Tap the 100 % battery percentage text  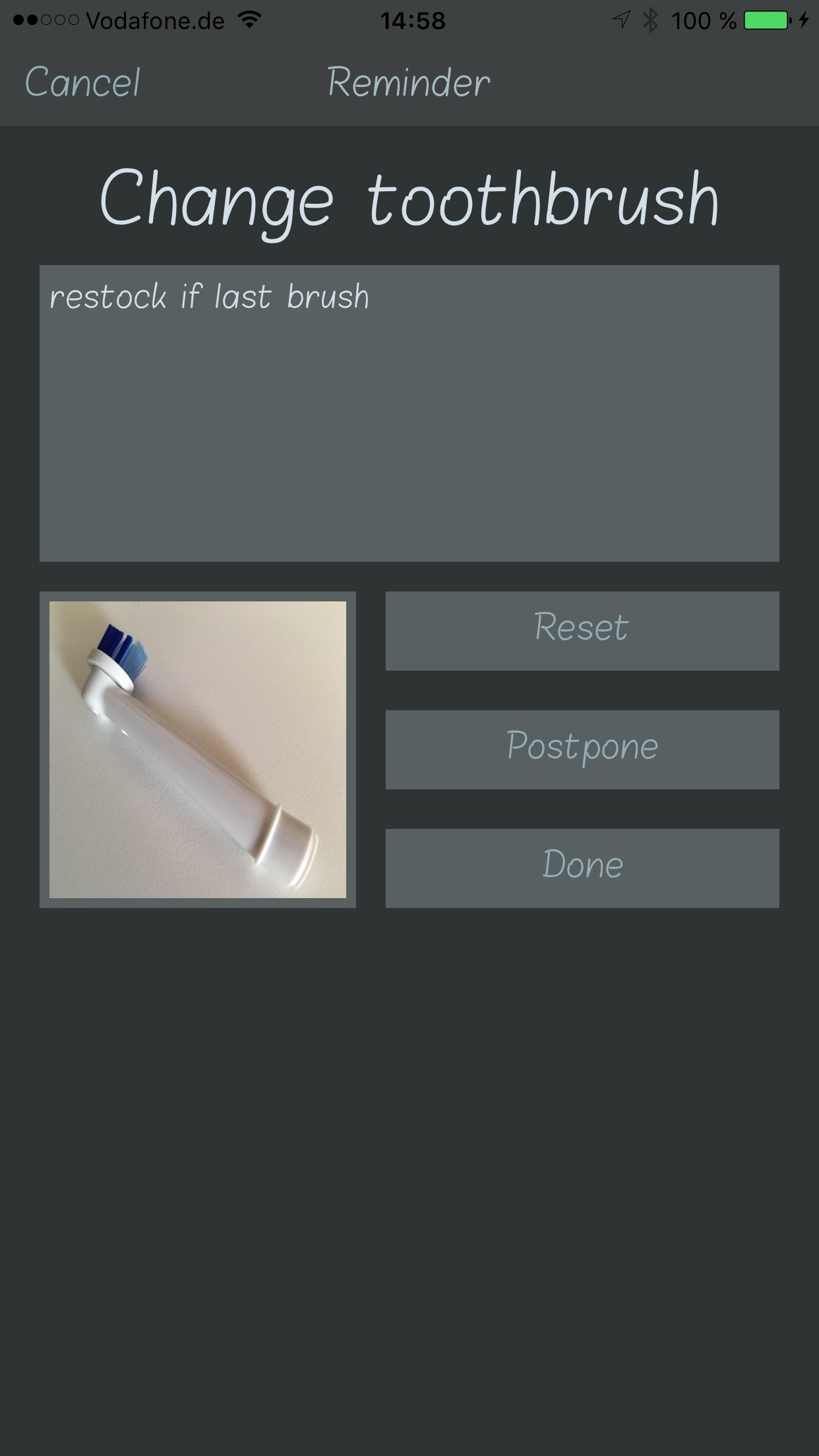[x=704, y=21]
